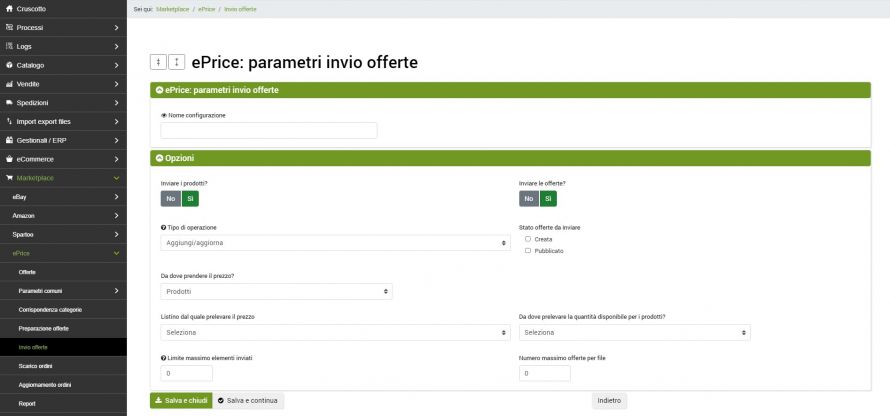Check the Pubblicato offer status checkbox
This screenshot has height=416, width=890.
tap(527, 251)
